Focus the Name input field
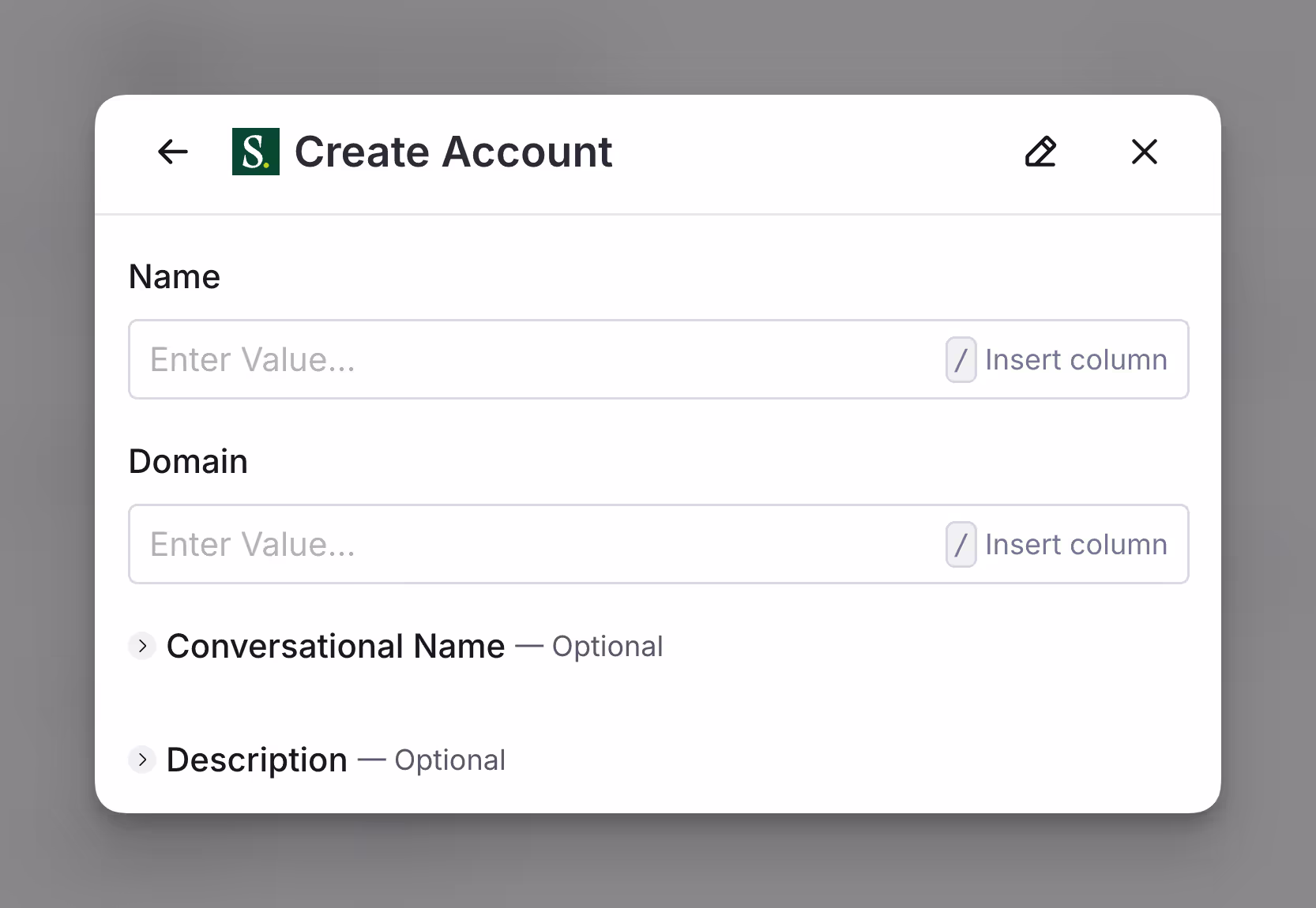Image resolution: width=1316 pixels, height=908 pixels. 659,359
